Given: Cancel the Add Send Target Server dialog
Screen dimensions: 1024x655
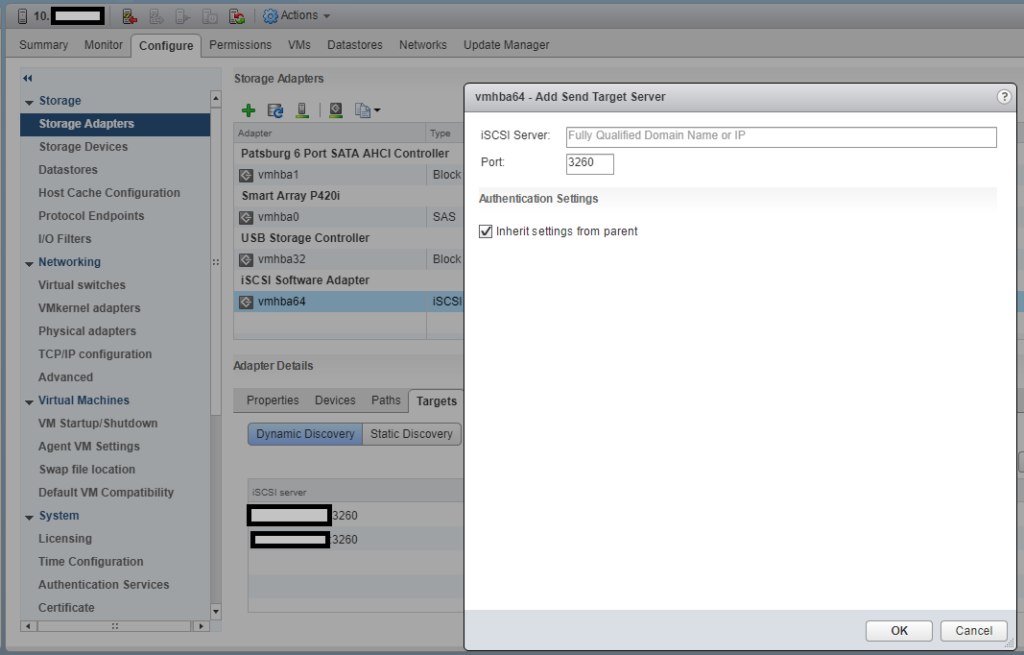Looking at the screenshot, I should coord(973,631).
